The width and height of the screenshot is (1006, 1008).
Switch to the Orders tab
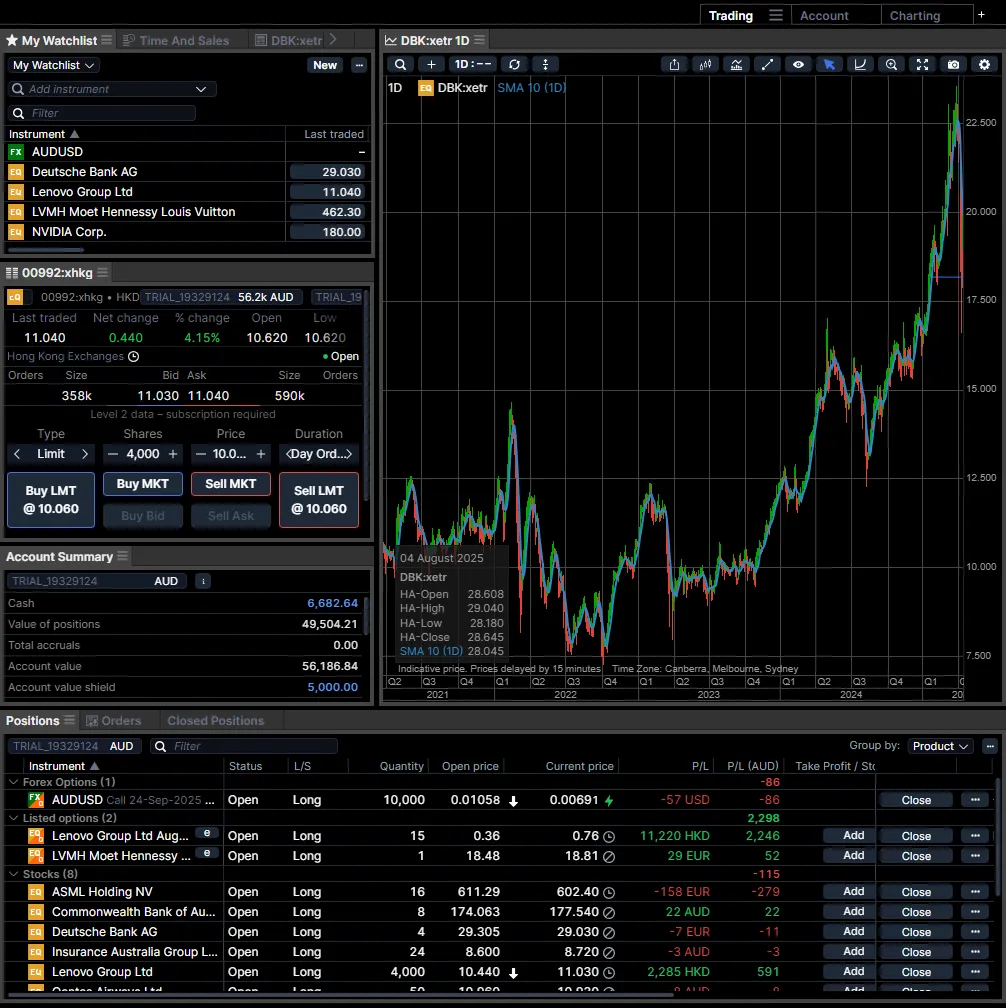point(114,721)
